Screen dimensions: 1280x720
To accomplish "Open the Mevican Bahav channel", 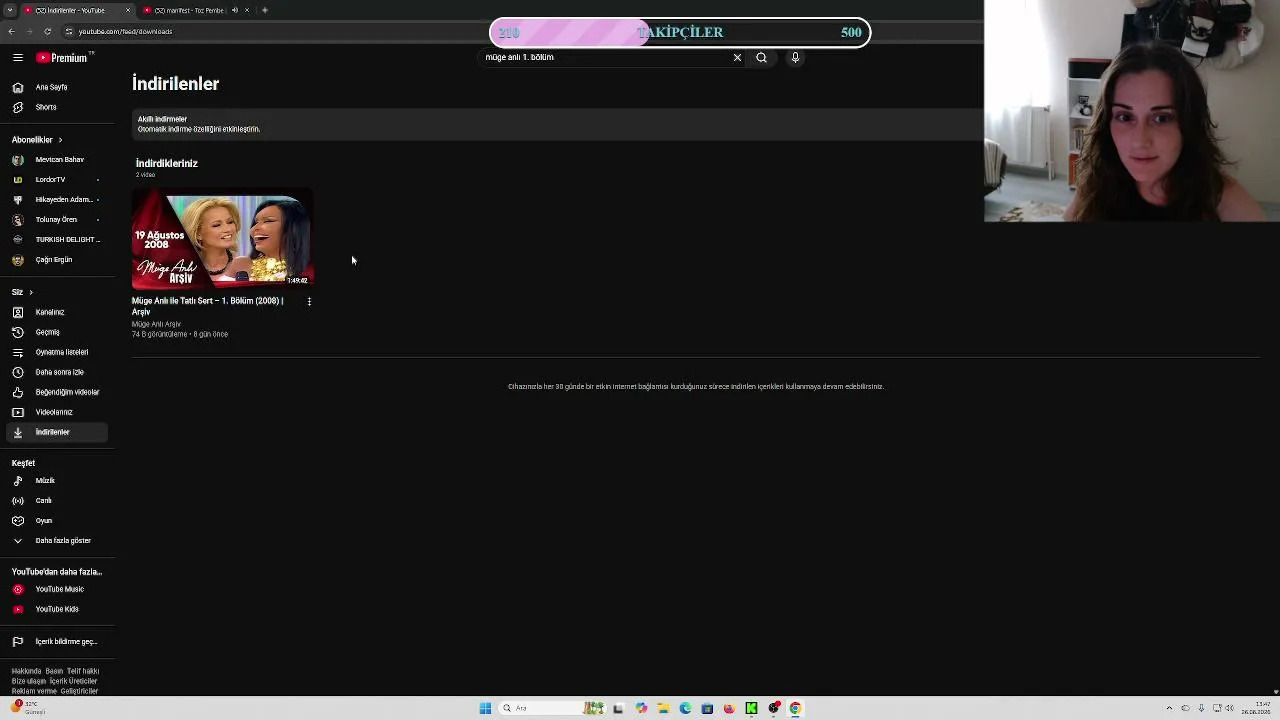I will 57,160.
